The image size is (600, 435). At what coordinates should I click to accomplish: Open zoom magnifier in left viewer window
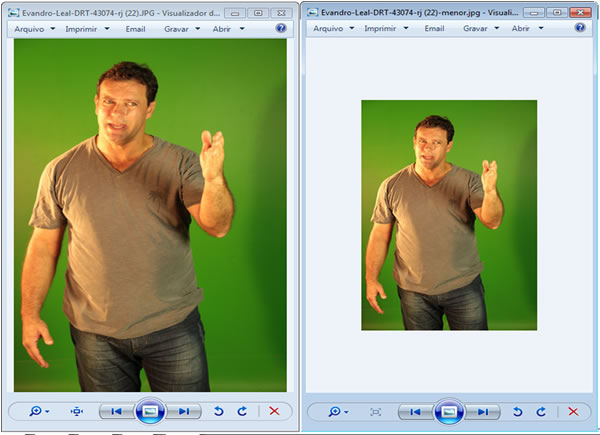36,411
